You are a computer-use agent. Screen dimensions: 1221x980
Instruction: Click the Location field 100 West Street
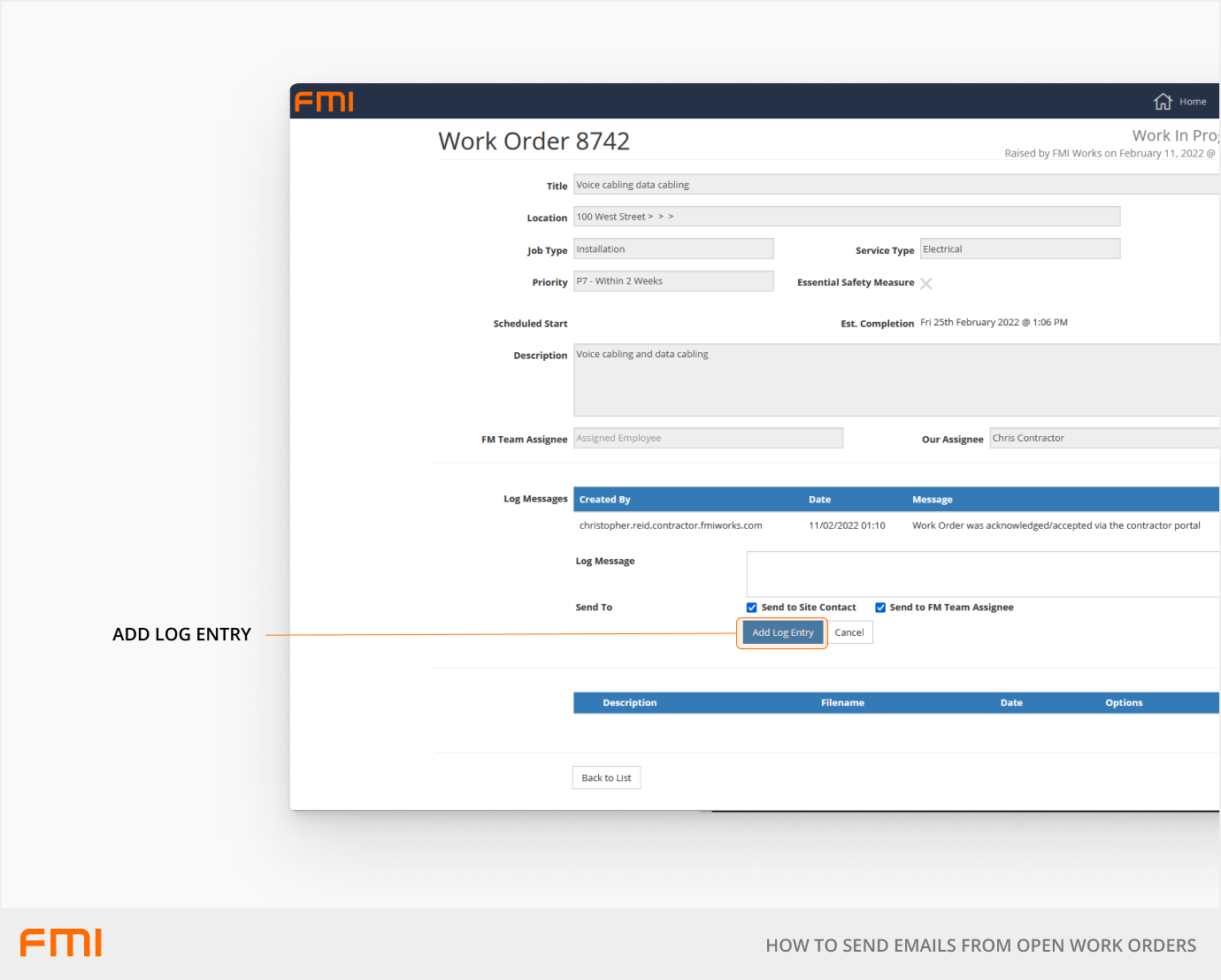(x=846, y=217)
